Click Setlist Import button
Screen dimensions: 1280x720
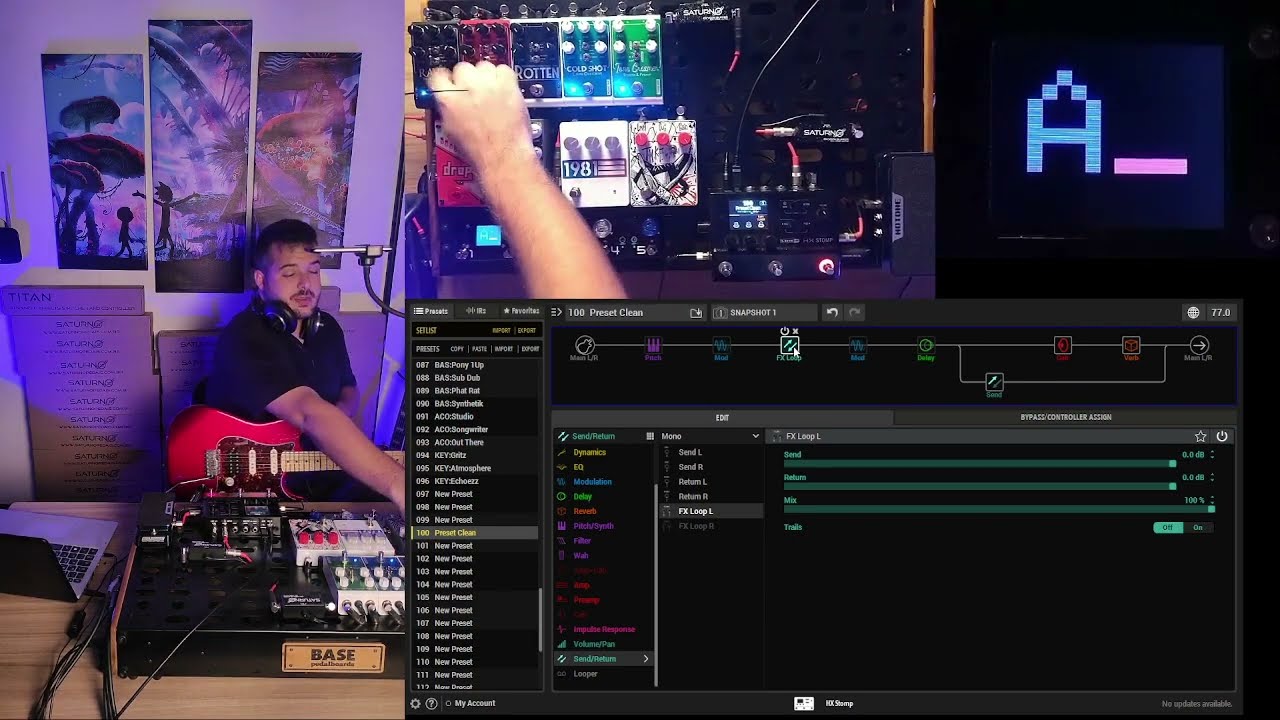point(501,330)
